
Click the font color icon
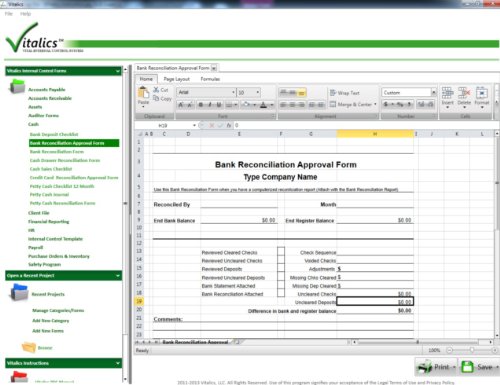pyautogui.click(x=263, y=105)
